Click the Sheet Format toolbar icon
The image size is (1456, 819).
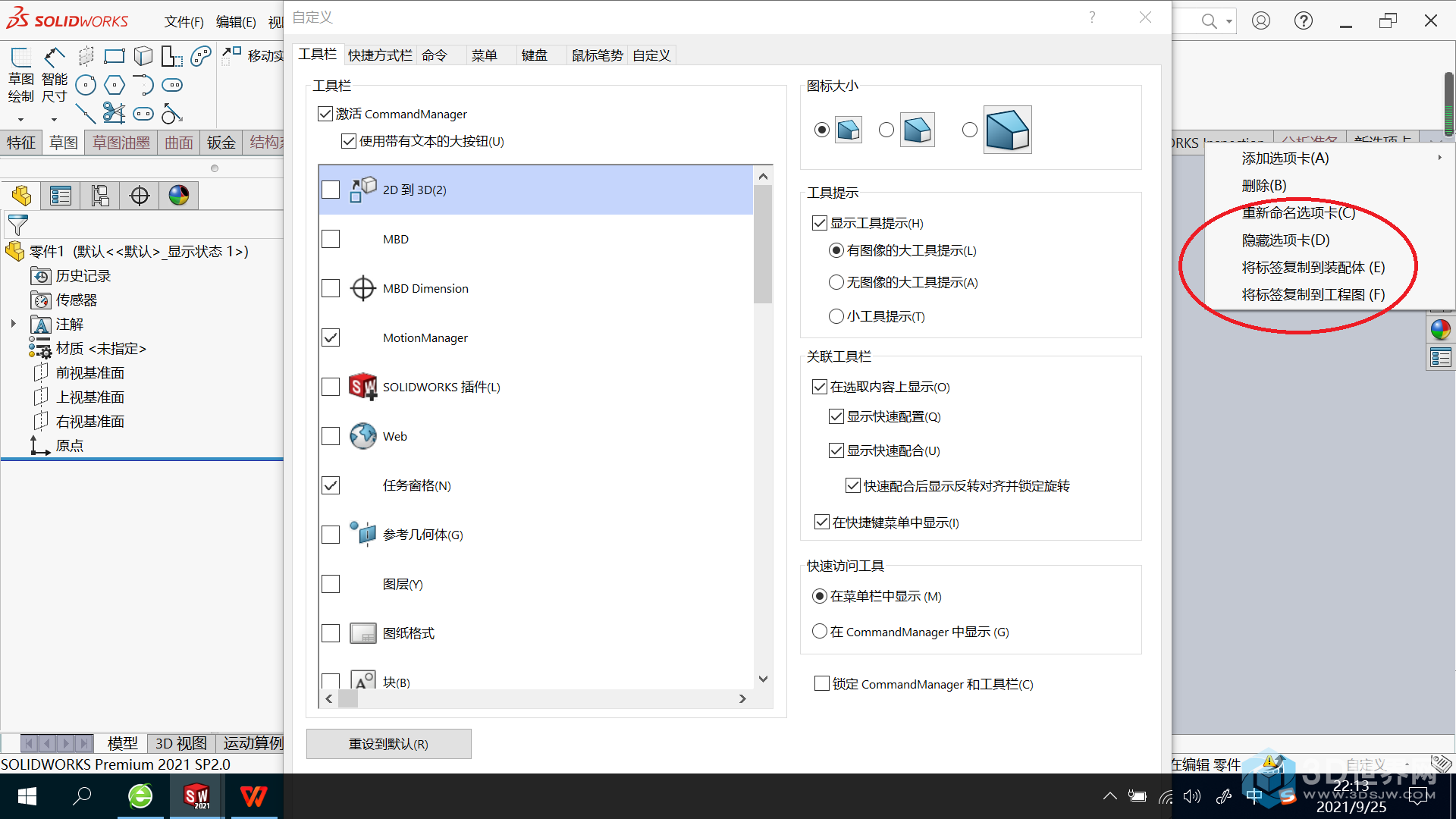tap(363, 633)
